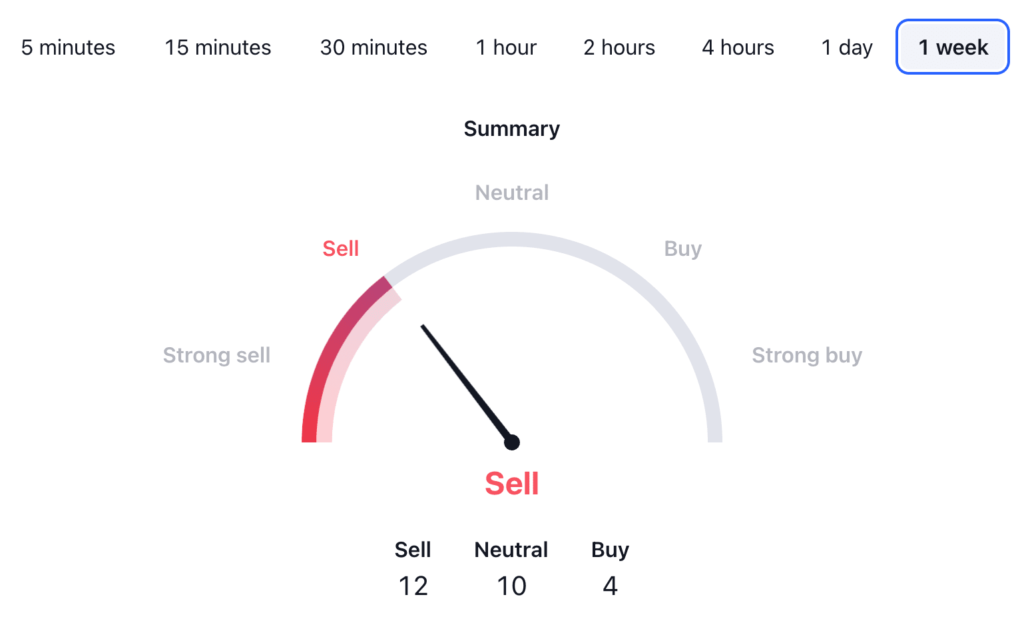Select the 1 hour tab
Image resolution: width=1024 pixels, height=617 pixels.
tap(506, 47)
